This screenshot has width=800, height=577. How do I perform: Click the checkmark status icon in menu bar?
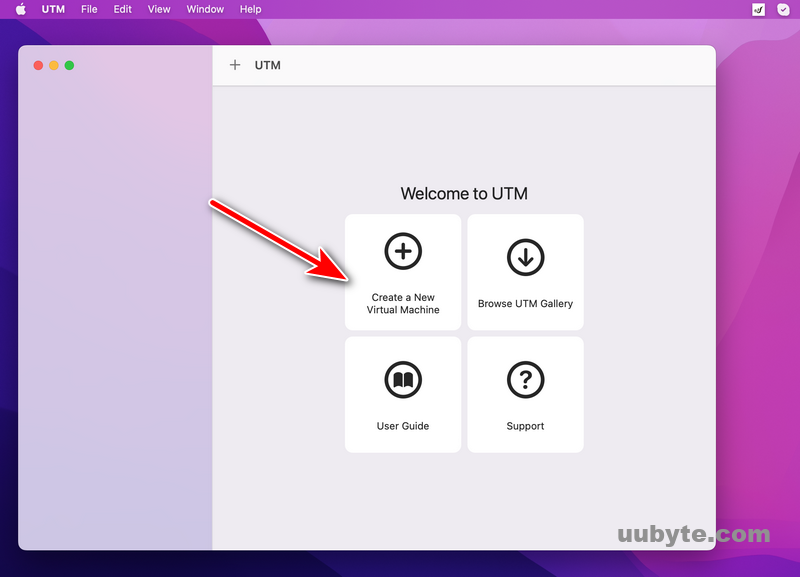pyautogui.click(x=783, y=9)
